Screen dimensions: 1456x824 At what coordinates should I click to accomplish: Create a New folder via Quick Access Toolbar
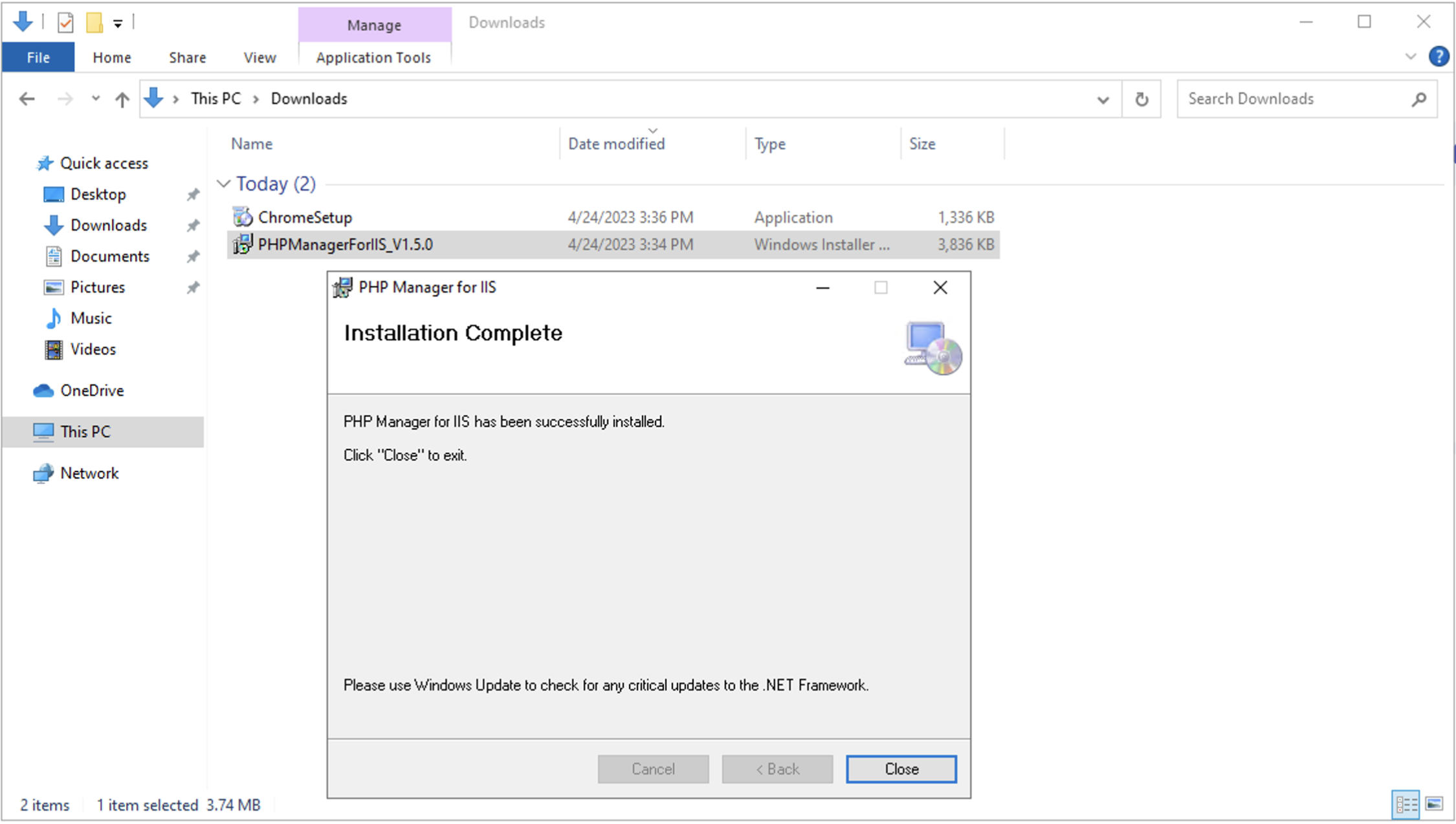(x=94, y=21)
